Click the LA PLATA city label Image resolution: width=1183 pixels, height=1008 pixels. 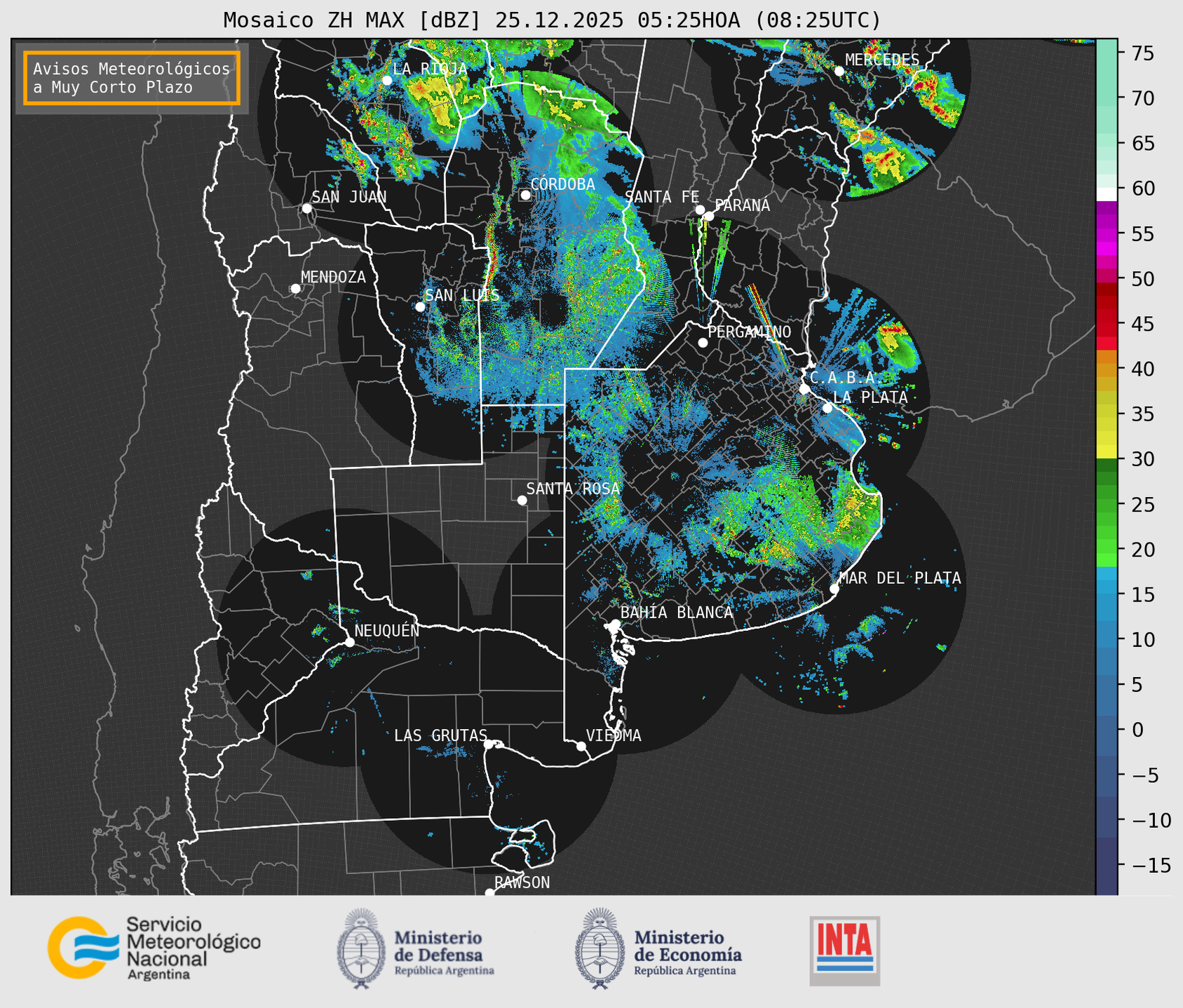[x=870, y=397]
